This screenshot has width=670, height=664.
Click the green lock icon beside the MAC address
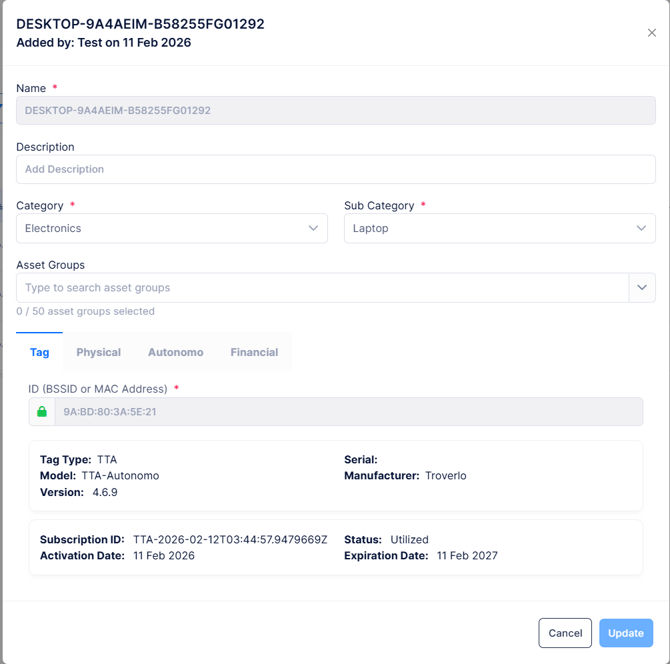[x=41, y=411]
